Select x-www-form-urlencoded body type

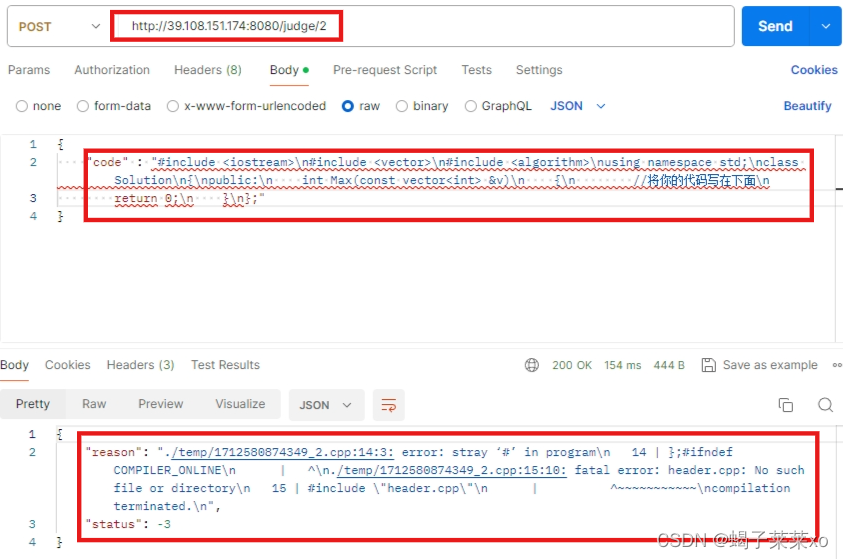pos(247,106)
